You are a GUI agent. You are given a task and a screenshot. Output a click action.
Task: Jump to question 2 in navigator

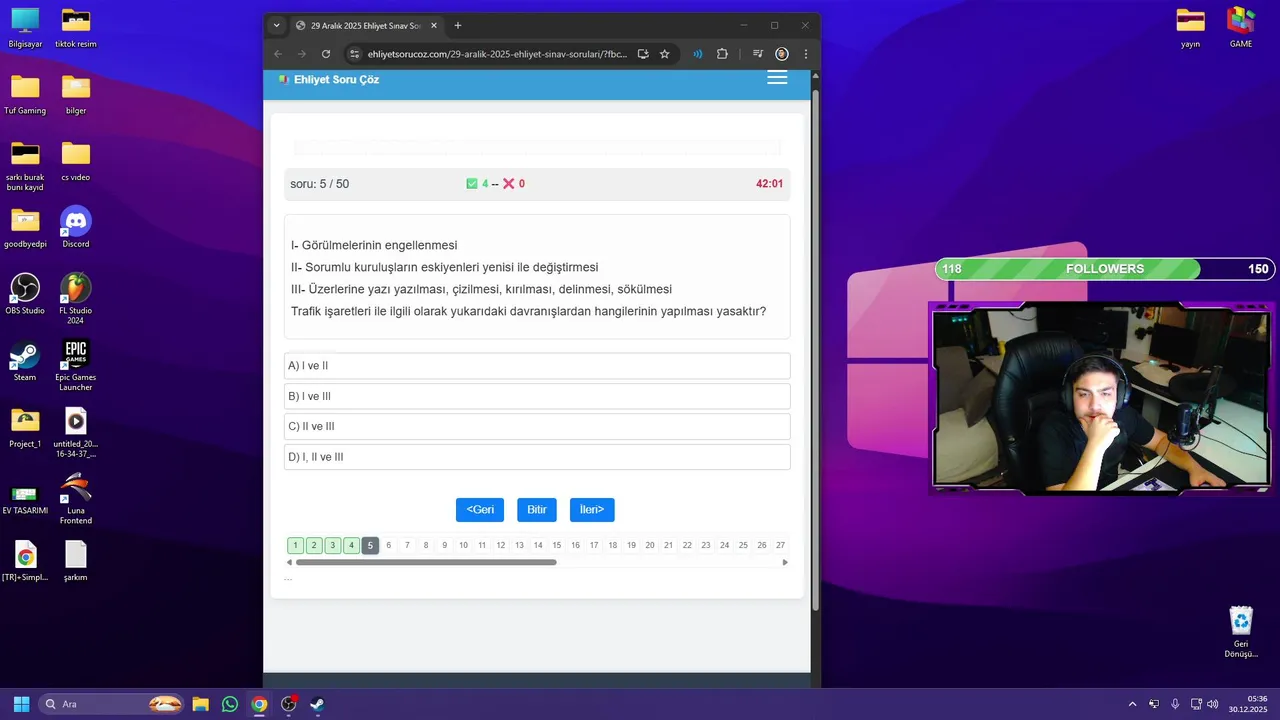314,545
